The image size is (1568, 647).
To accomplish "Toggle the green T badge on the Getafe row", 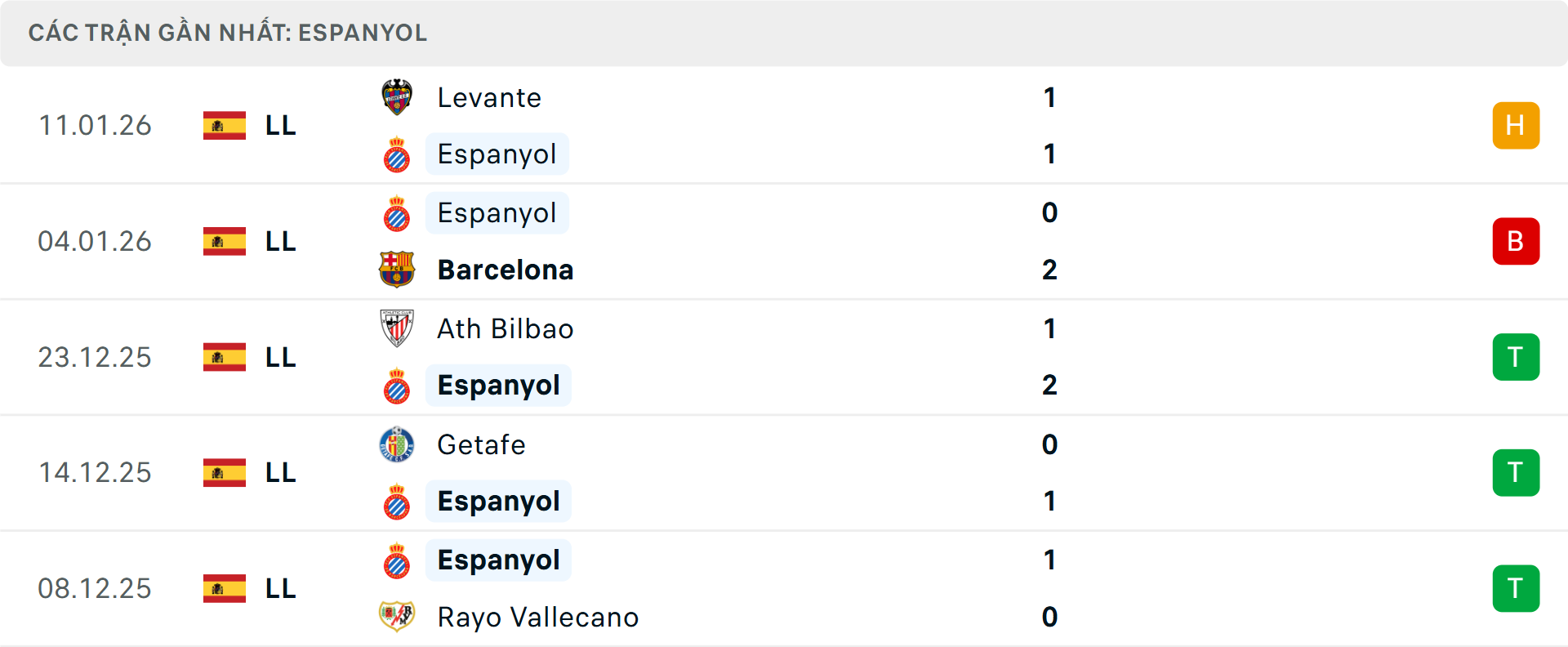I will click(1516, 472).
